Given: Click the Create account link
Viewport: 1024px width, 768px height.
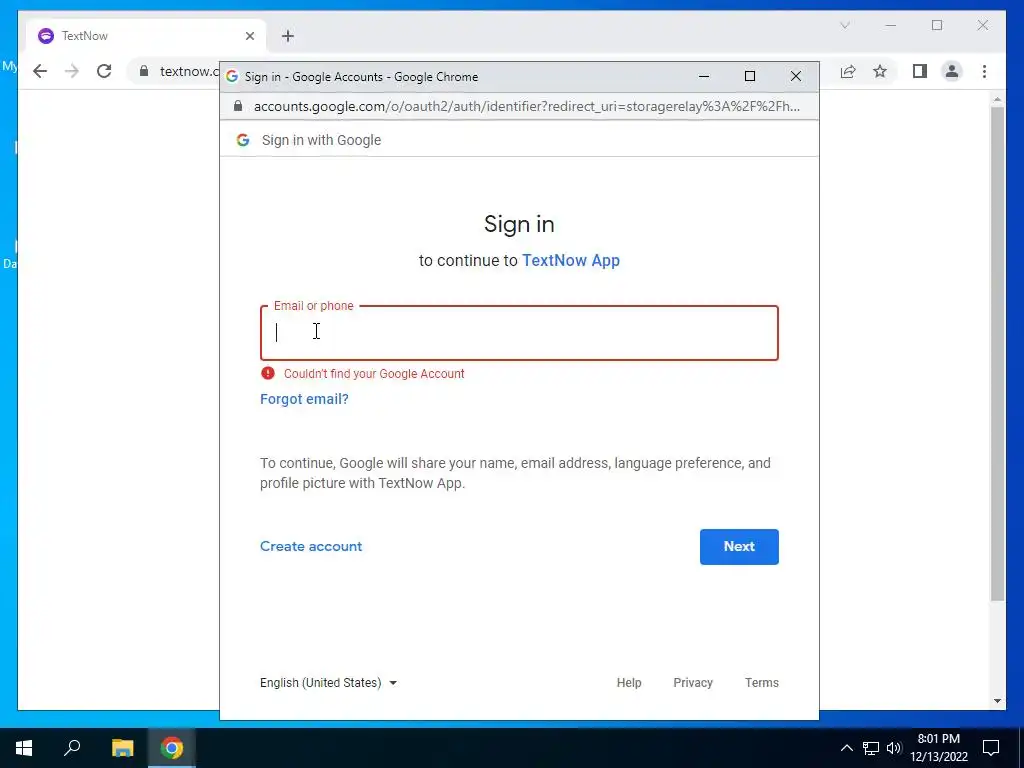Looking at the screenshot, I should 311,546.
